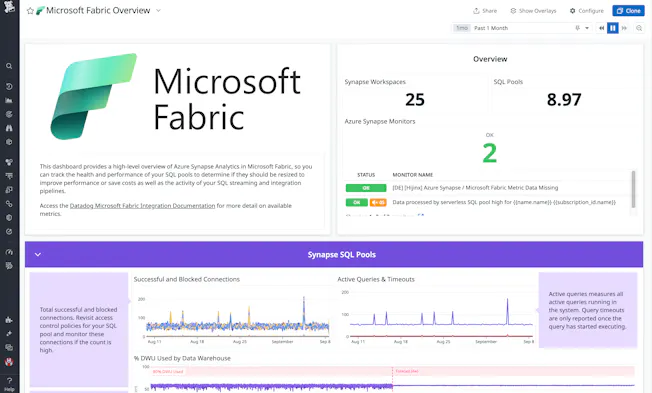The image size is (652, 393).
Task: Click the 1mo time range badge
Action: (x=462, y=28)
